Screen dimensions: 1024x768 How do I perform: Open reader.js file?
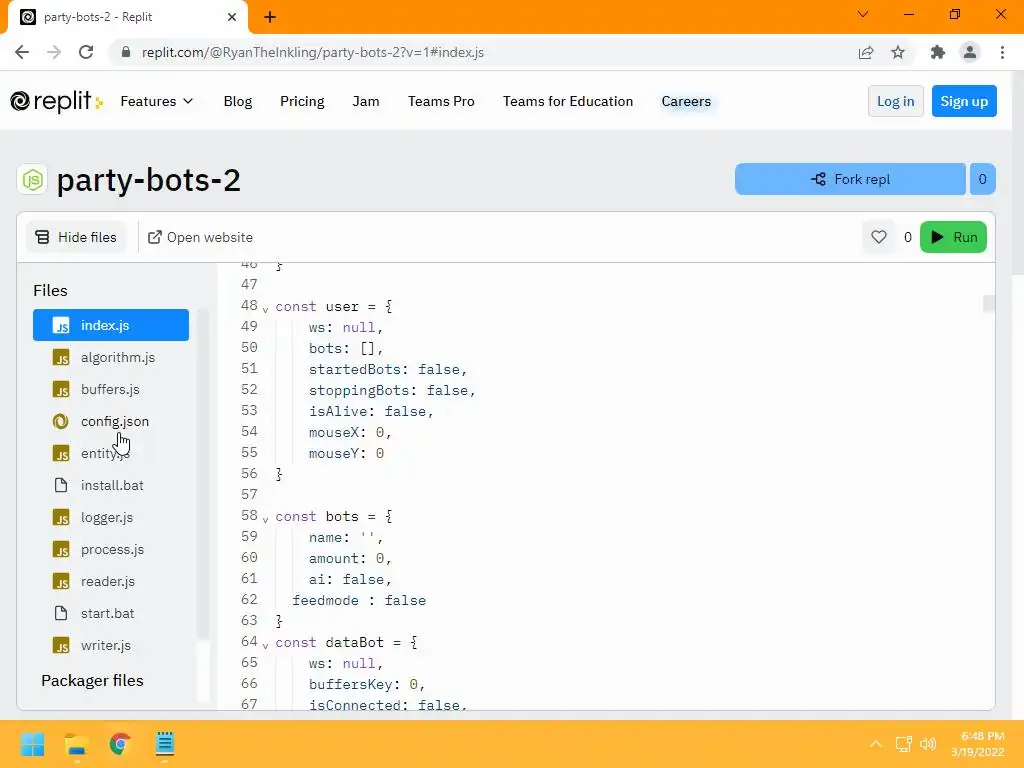[111, 581]
